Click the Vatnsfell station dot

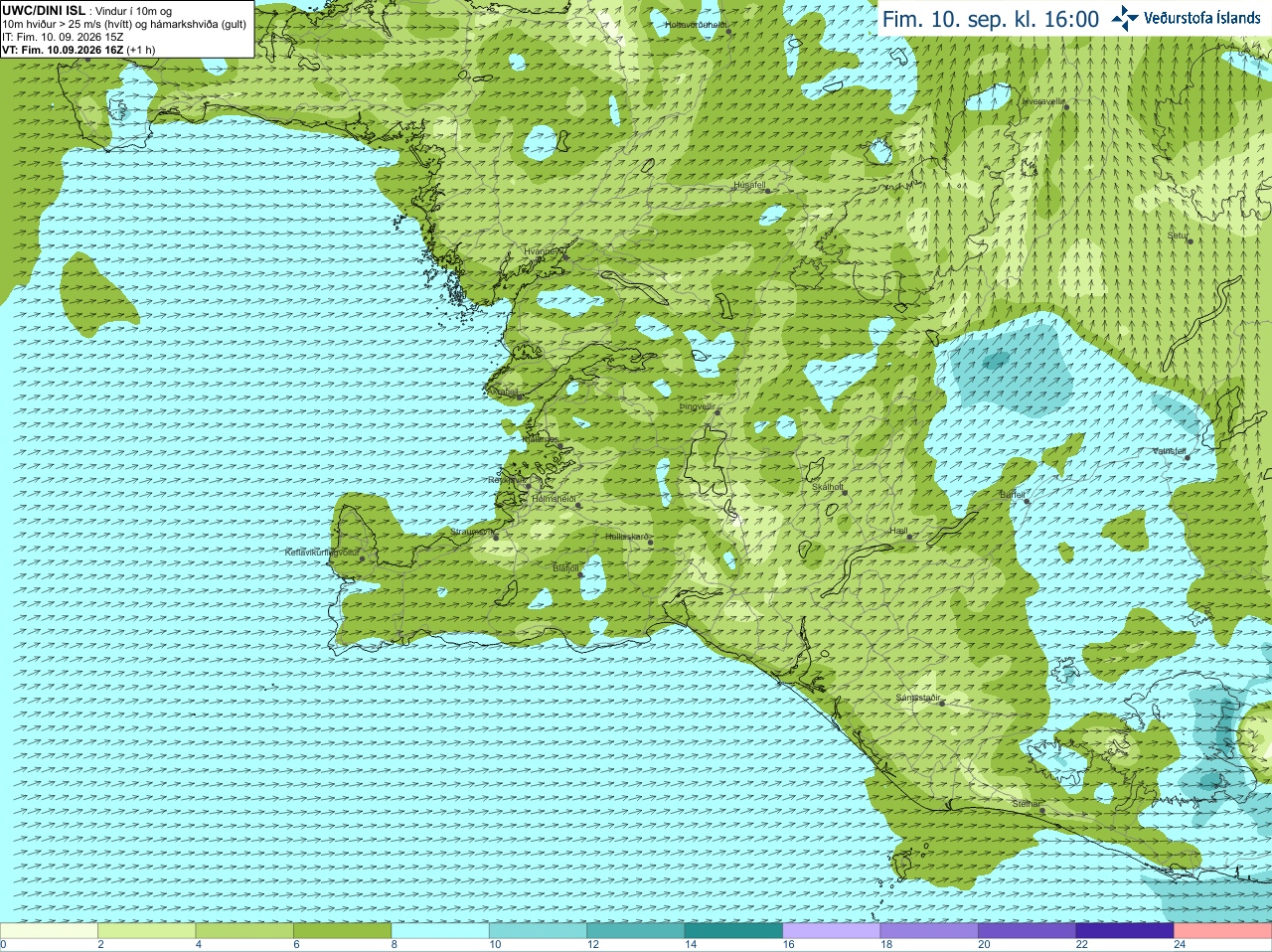[x=1188, y=457]
